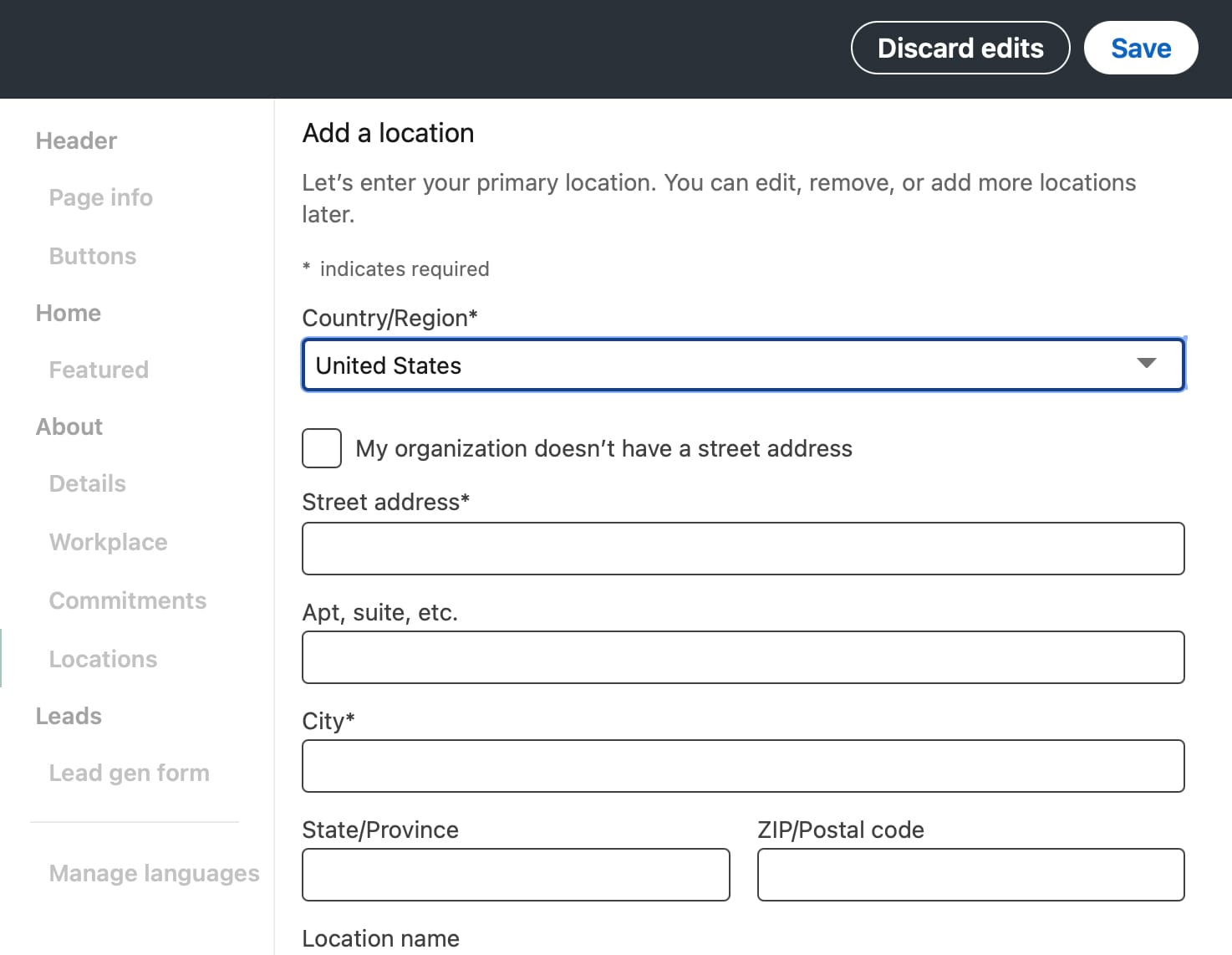Go to Page info in sidebar

click(x=101, y=197)
